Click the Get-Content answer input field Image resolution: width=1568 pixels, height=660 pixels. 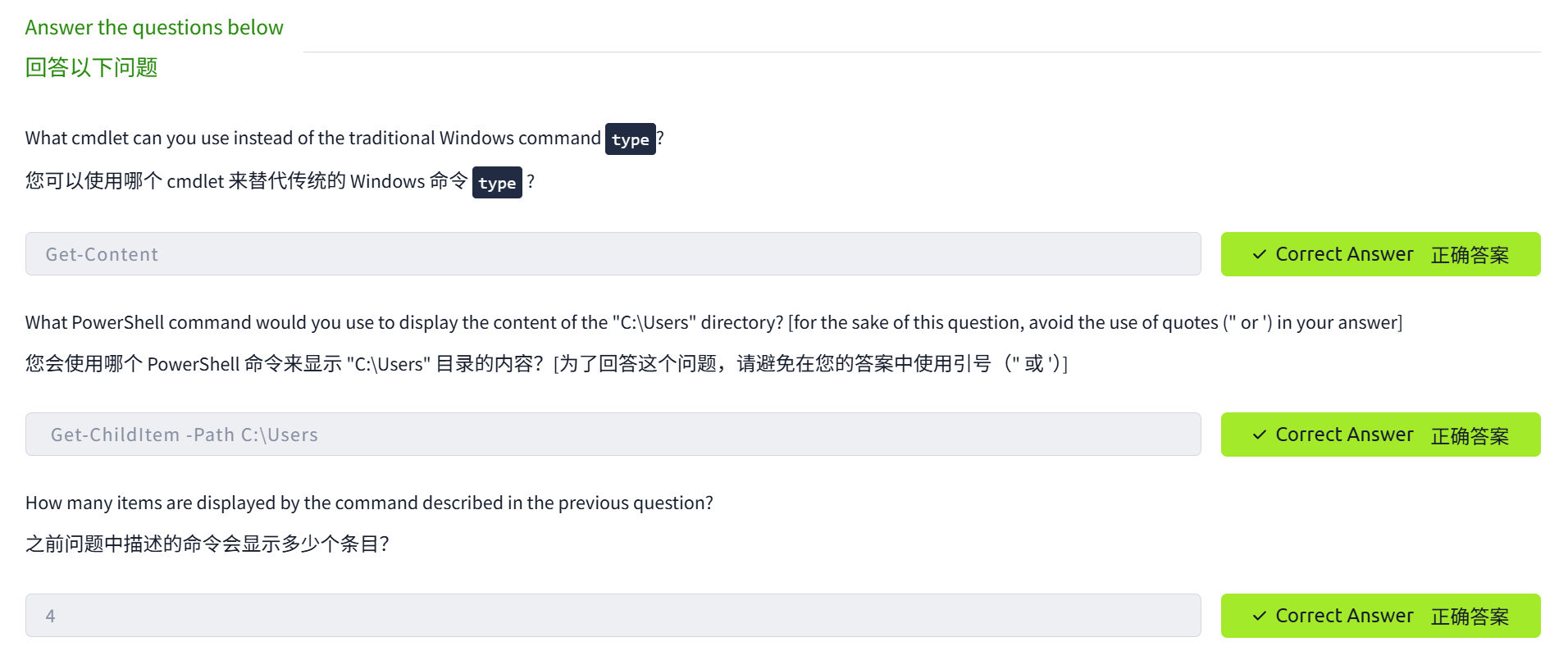coord(613,254)
